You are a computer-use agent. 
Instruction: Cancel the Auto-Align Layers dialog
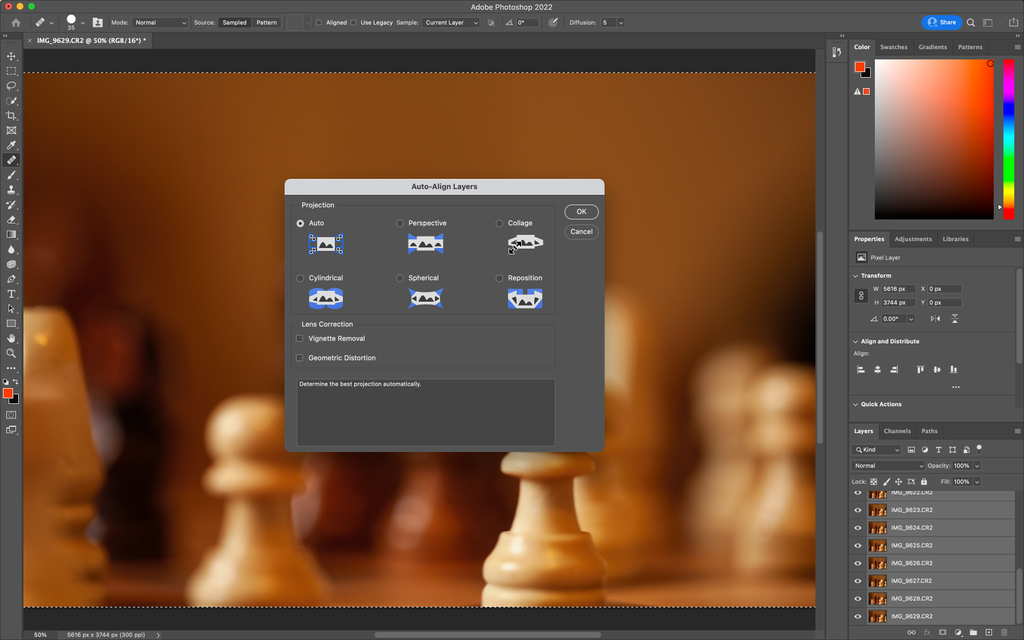tap(581, 231)
